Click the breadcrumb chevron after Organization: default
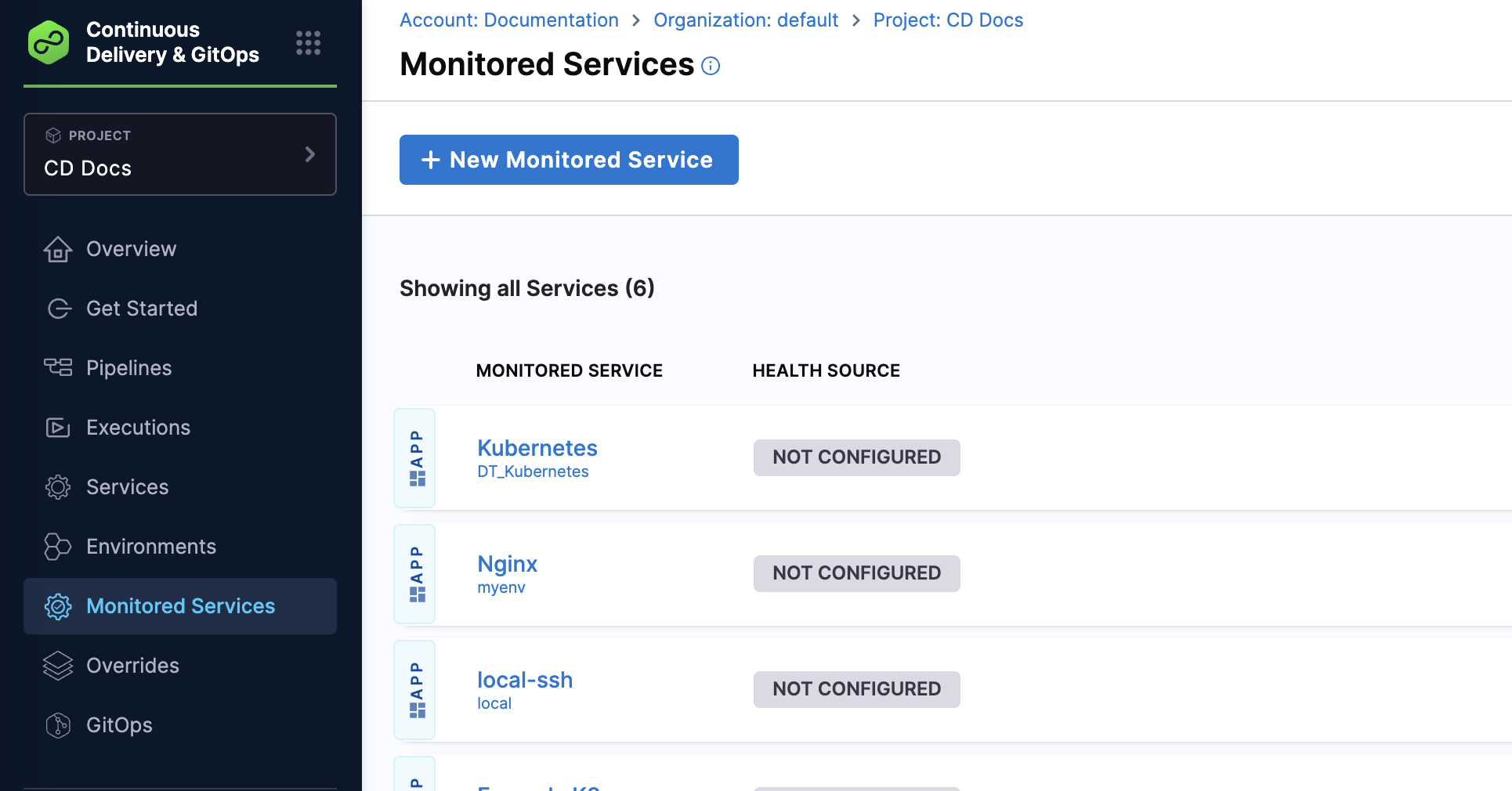Screen dimensions: 1512x791 (x=855, y=20)
